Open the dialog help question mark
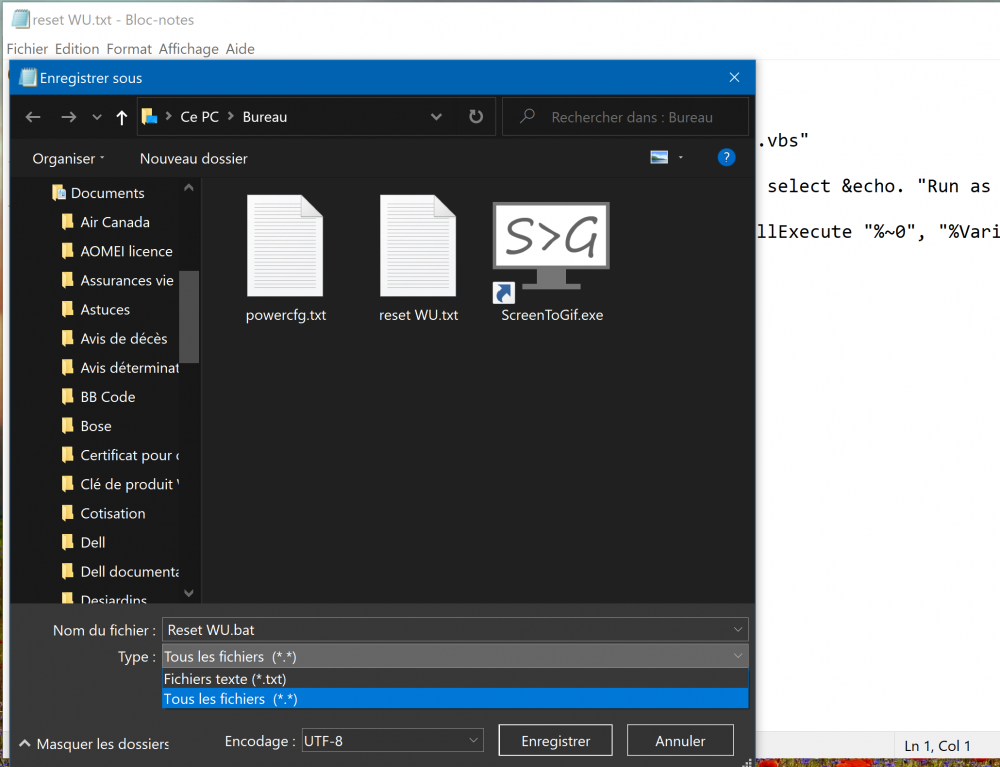Viewport: 1000px width, 767px height. (727, 158)
